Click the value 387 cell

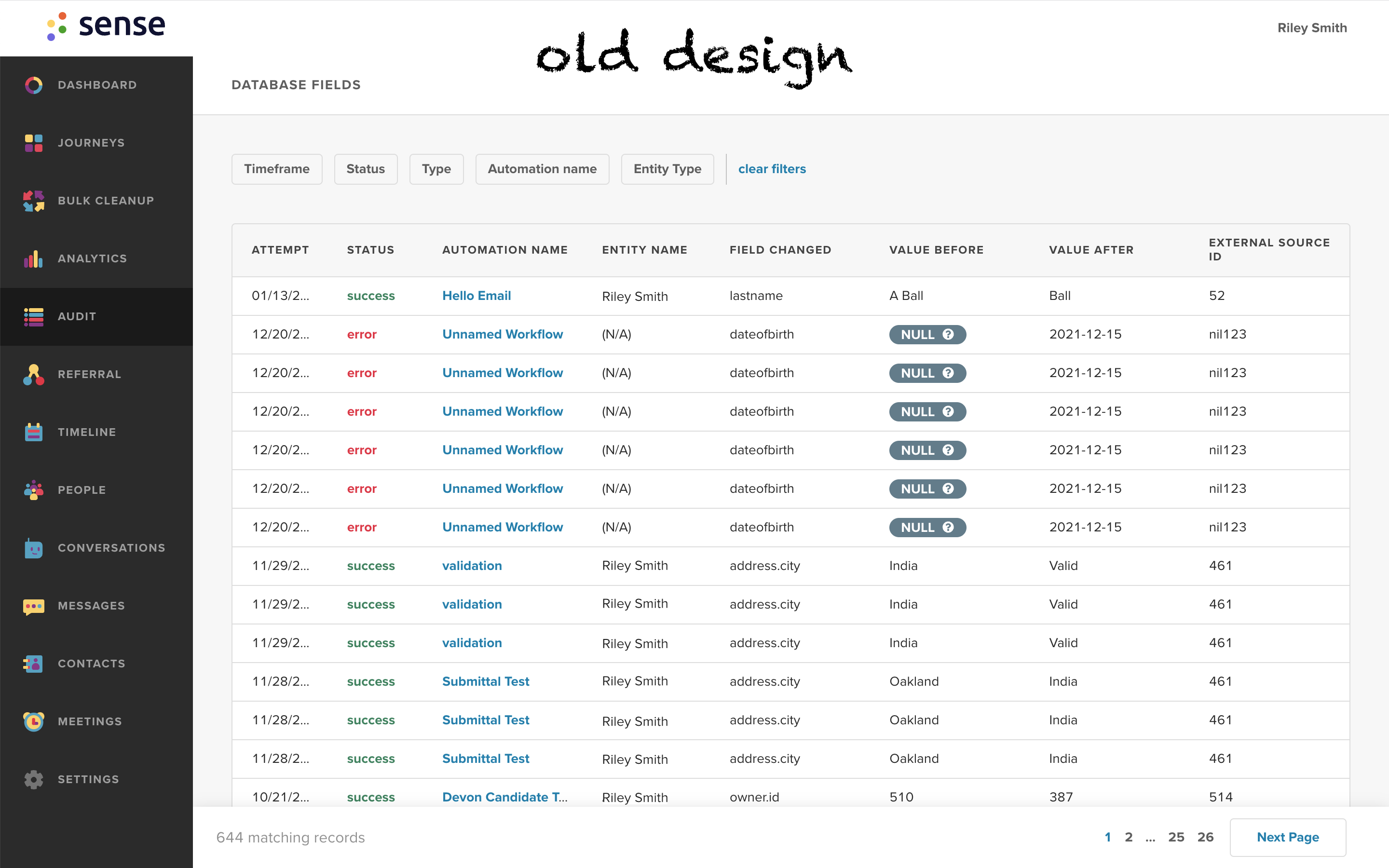(x=1061, y=797)
